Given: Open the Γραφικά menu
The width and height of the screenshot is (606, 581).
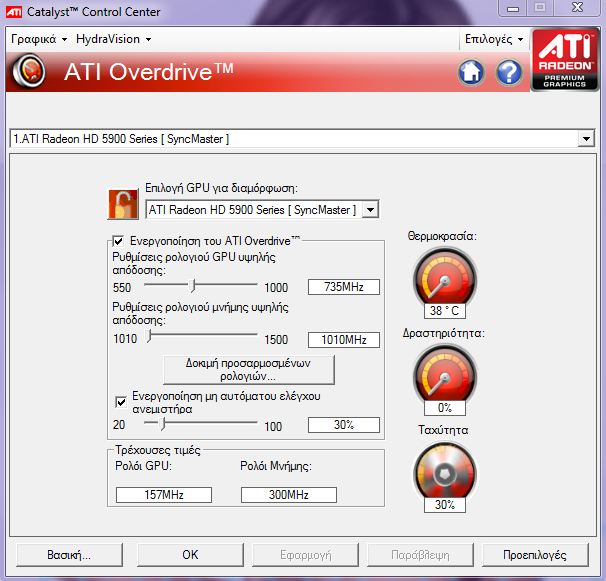Looking at the screenshot, I should (39, 39).
